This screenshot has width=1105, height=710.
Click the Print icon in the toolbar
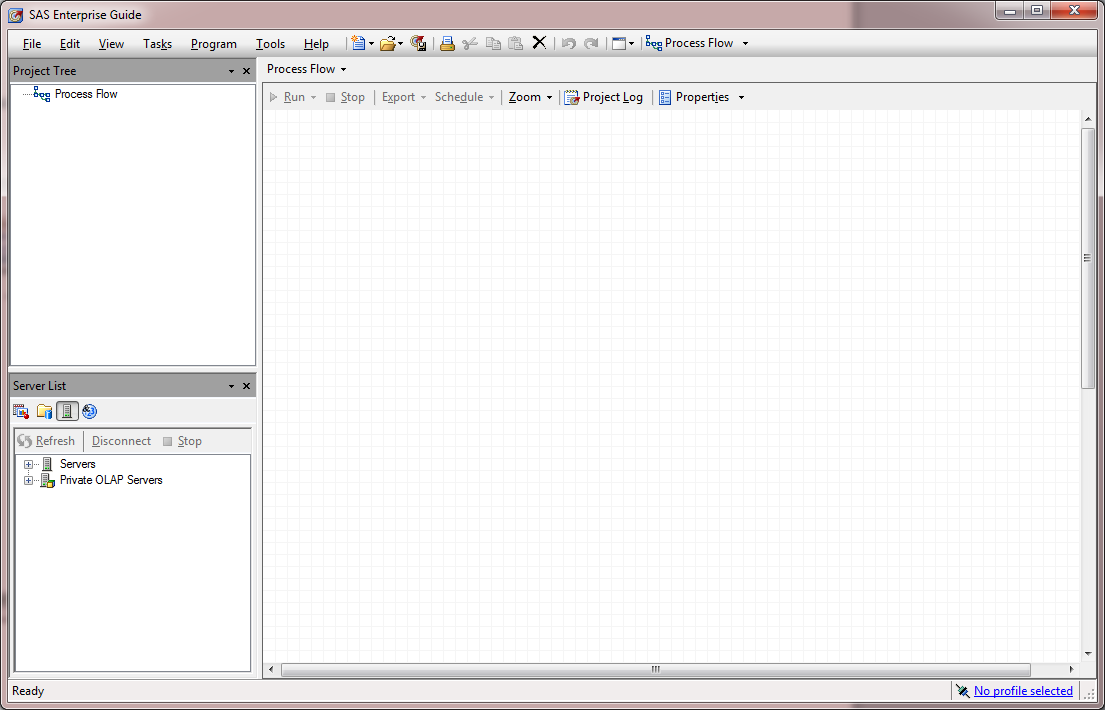pos(447,43)
